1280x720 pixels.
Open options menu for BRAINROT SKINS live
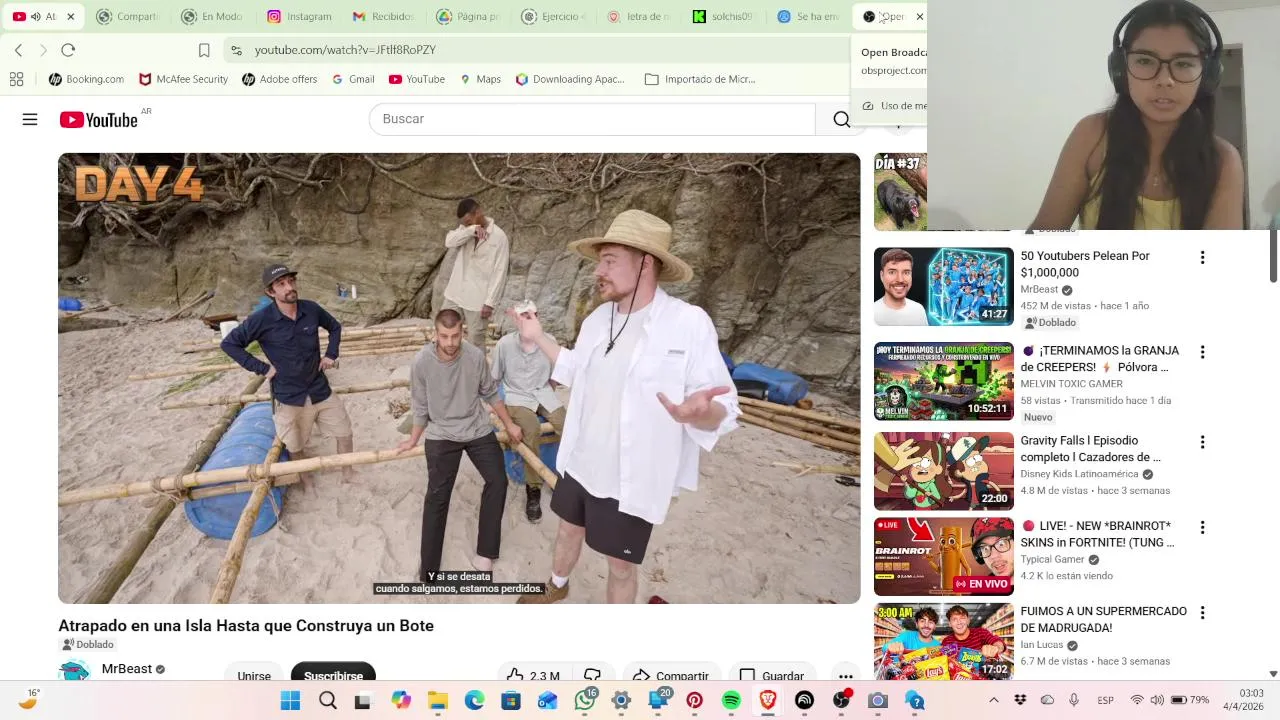pyautogui.click(x=1202, y=527)
